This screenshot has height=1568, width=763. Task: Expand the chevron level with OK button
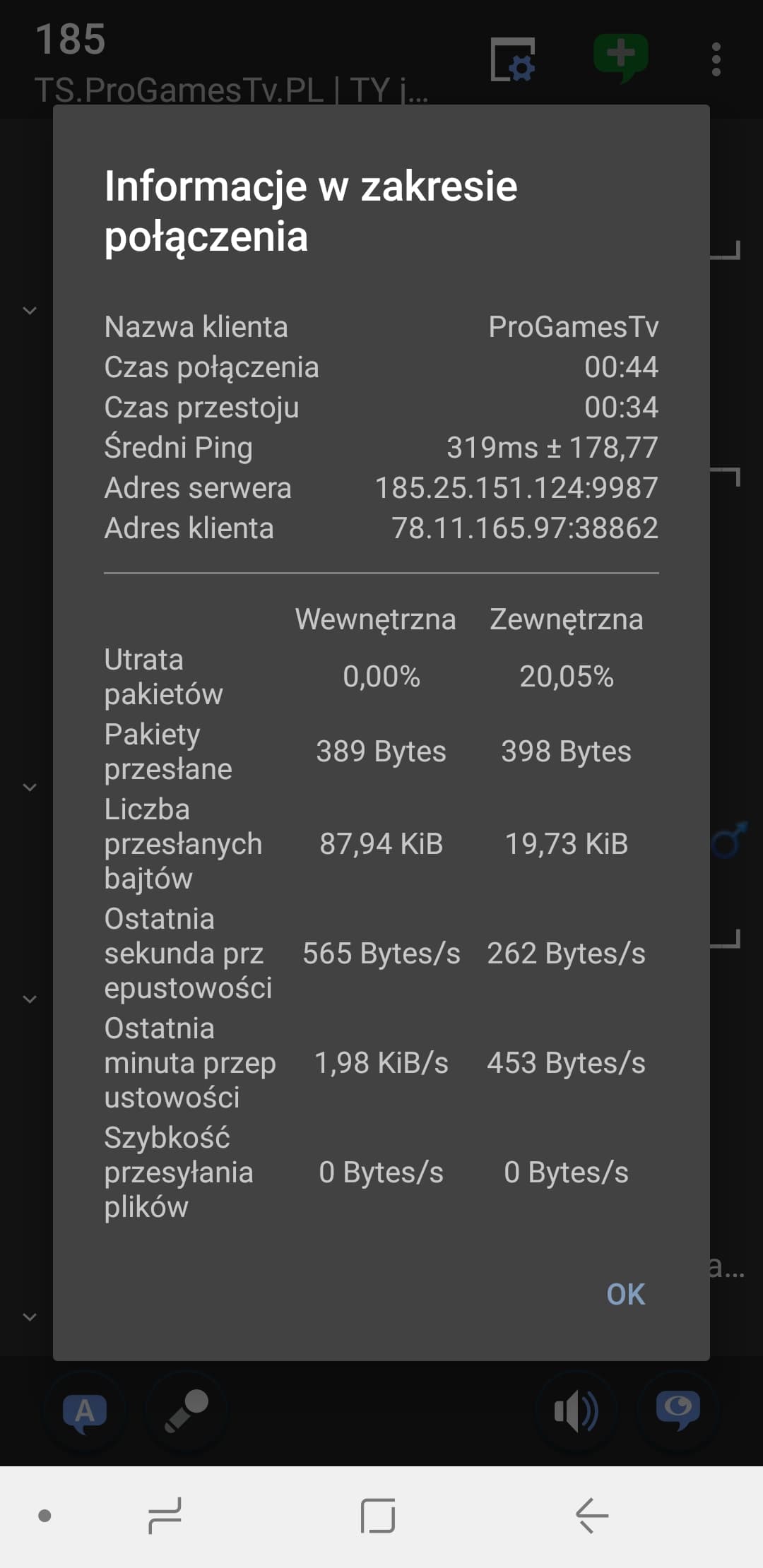[30, 1317]
